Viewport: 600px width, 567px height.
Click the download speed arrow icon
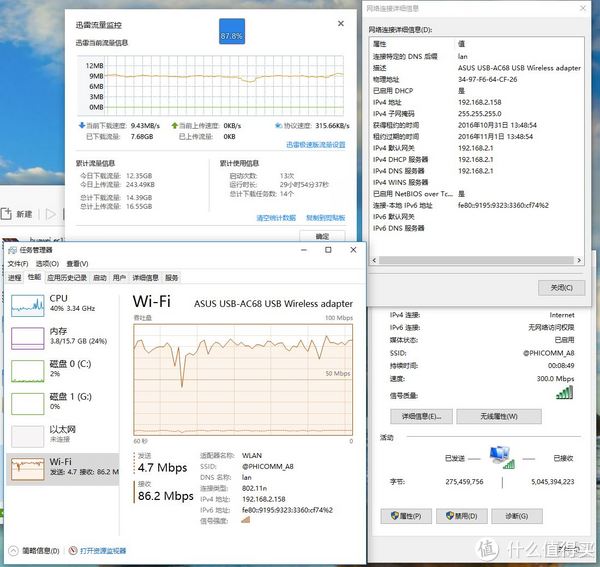pyautogui.click(x=82, y=125)
